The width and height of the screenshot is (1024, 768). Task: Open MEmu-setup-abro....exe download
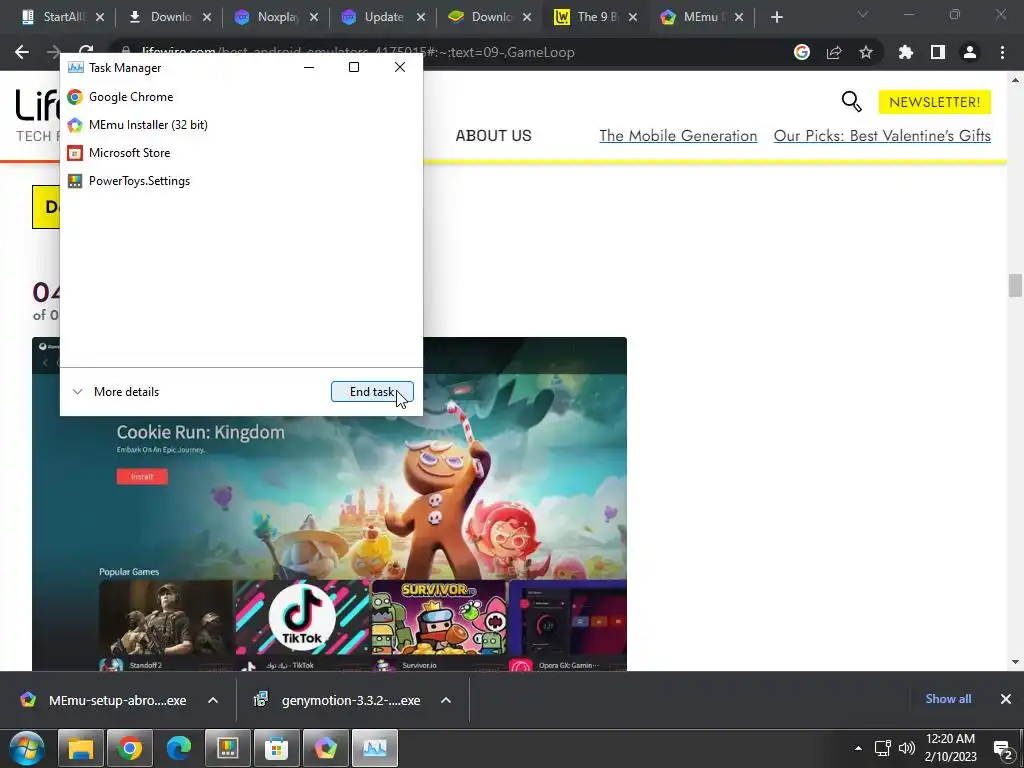(x=104, y=700)
